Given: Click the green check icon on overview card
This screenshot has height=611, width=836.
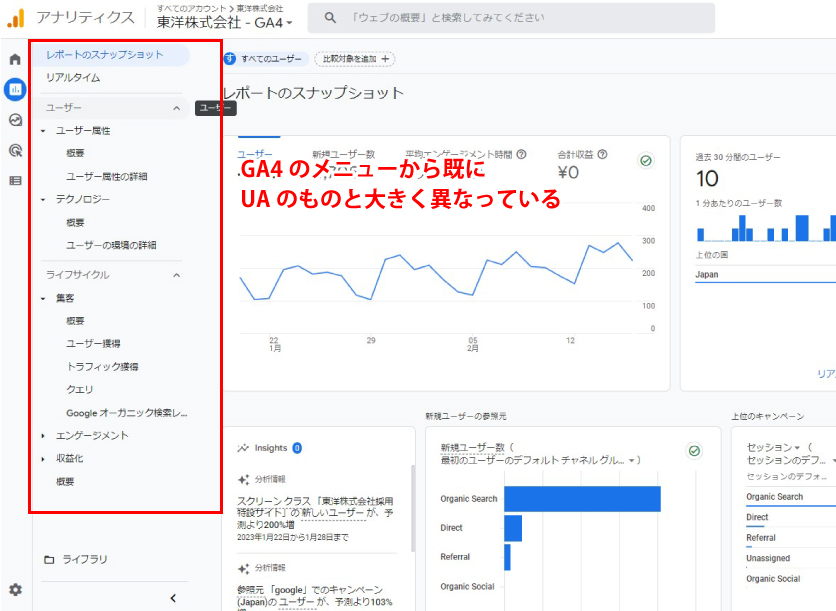Looking at the screenshot, I should pyautogui.click(x=645, y=161).
